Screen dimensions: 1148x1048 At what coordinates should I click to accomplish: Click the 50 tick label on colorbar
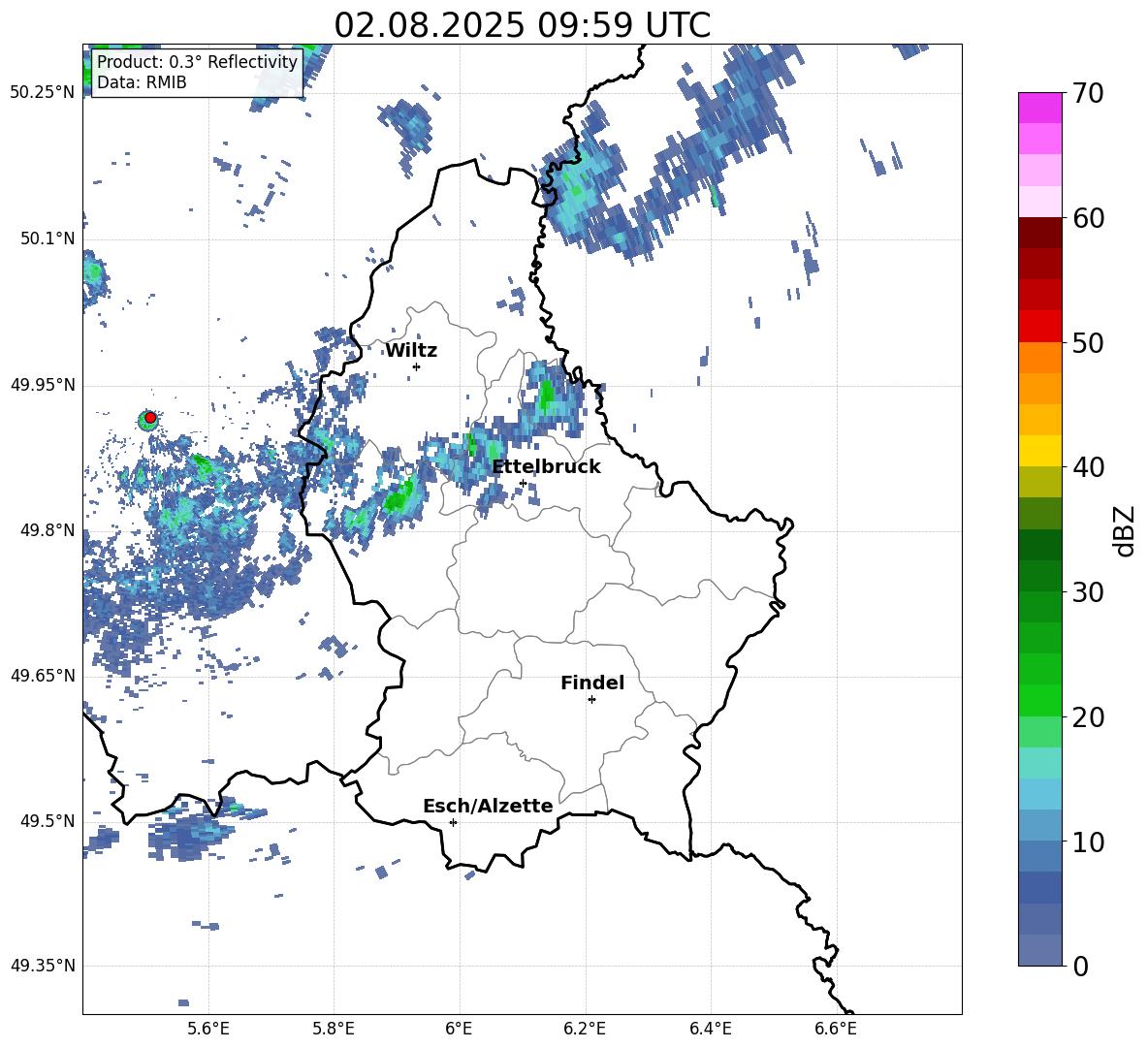[1089, 343]
